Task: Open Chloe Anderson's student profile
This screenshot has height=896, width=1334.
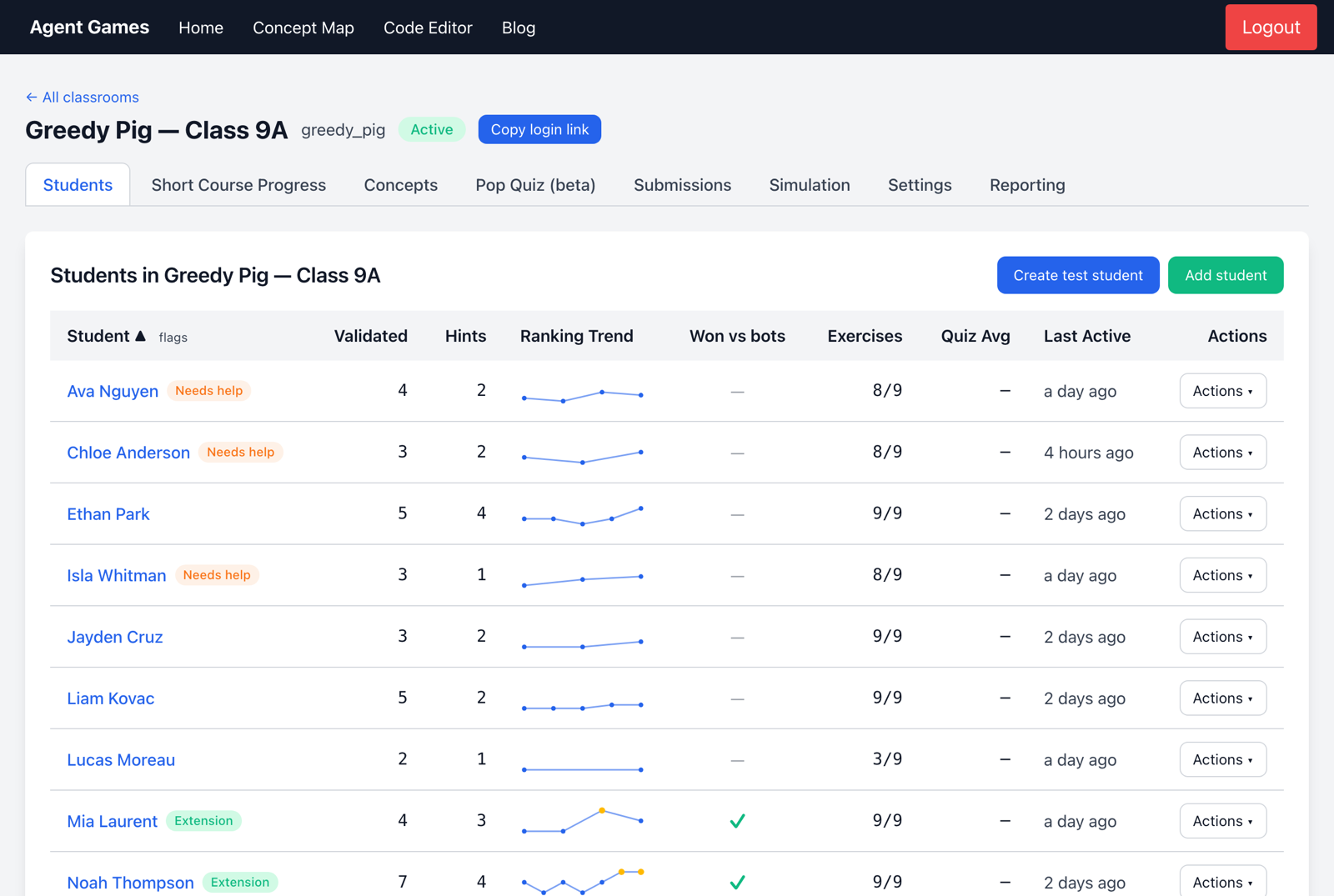Action: (x=128, y=453)
